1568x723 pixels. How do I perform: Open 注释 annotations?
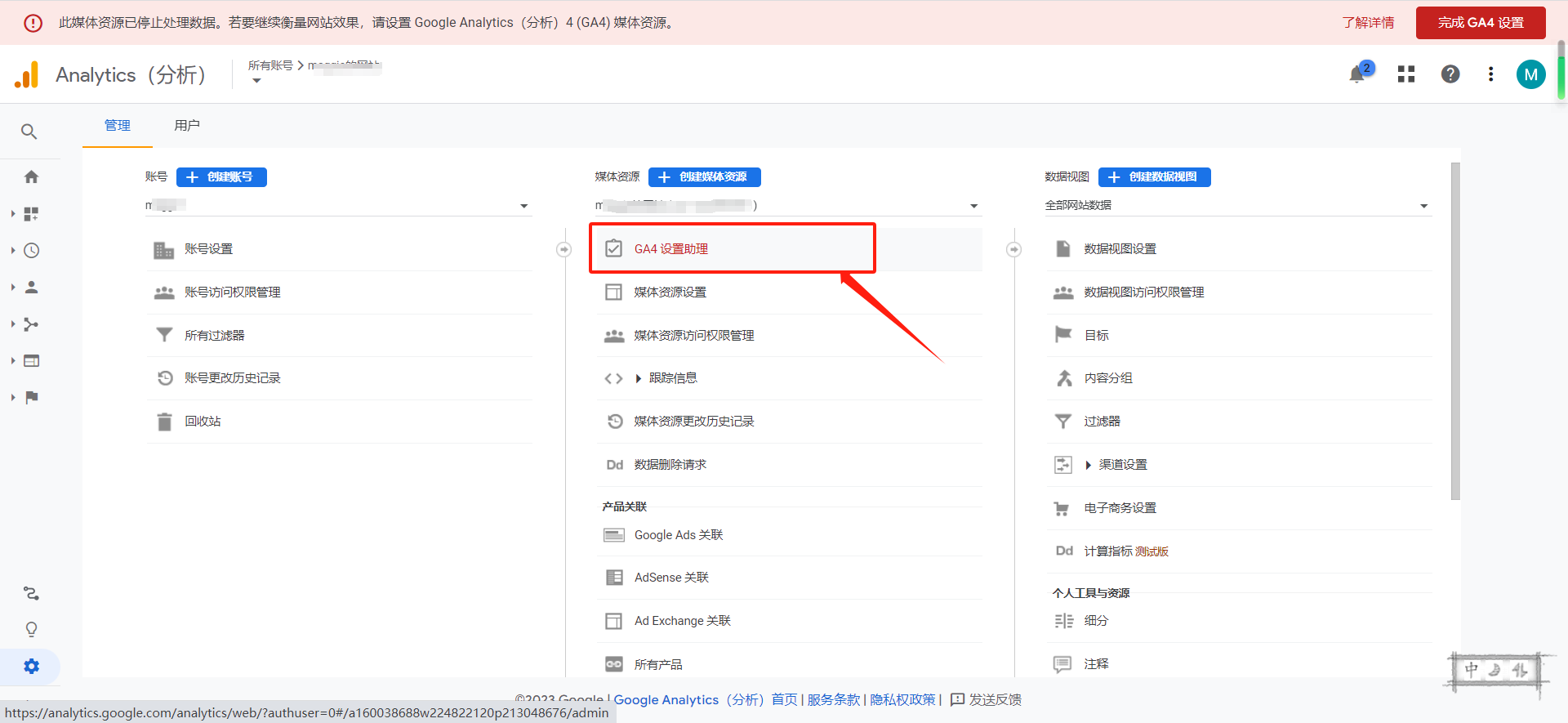(1240, 664)
